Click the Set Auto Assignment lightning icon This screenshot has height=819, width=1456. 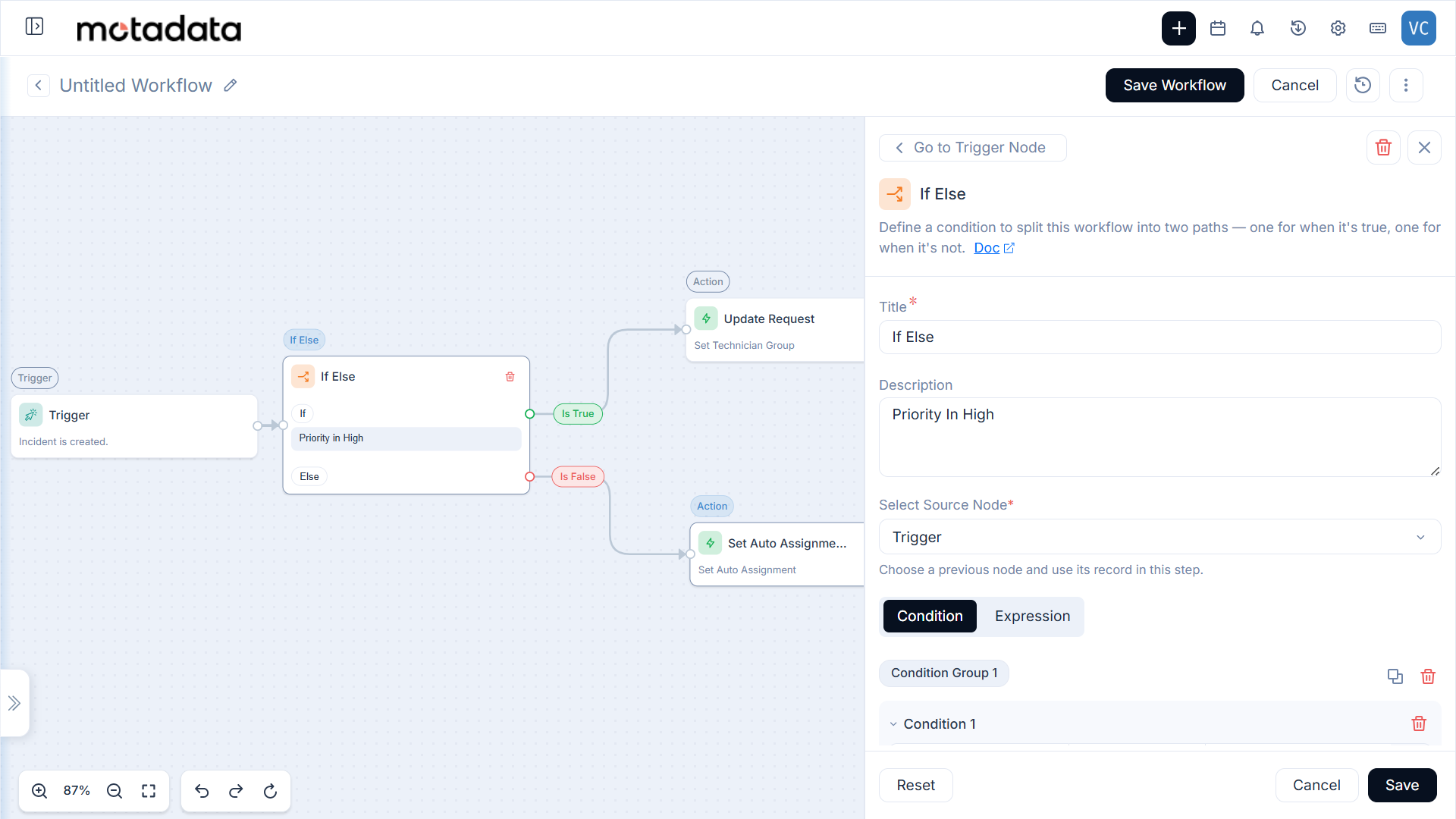pyautogui.click(x=710, y=543)
